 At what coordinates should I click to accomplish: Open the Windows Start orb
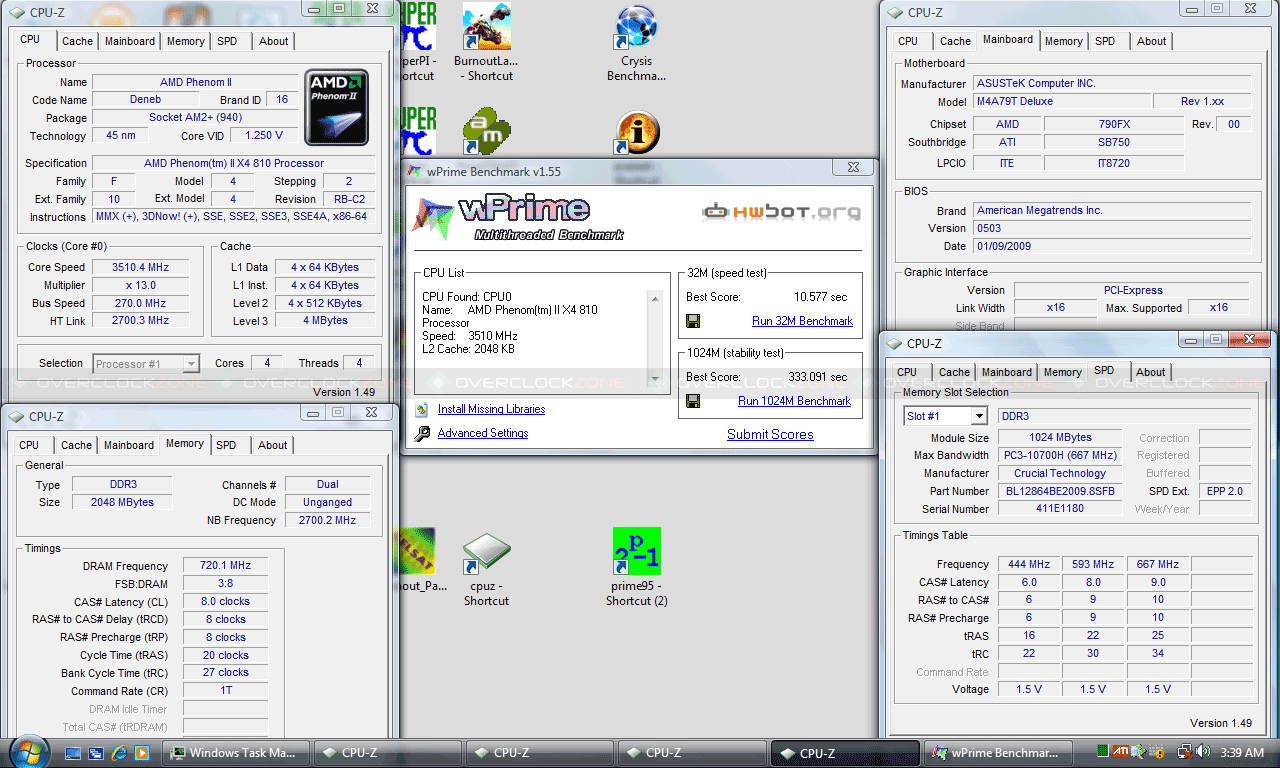[27, 752]
